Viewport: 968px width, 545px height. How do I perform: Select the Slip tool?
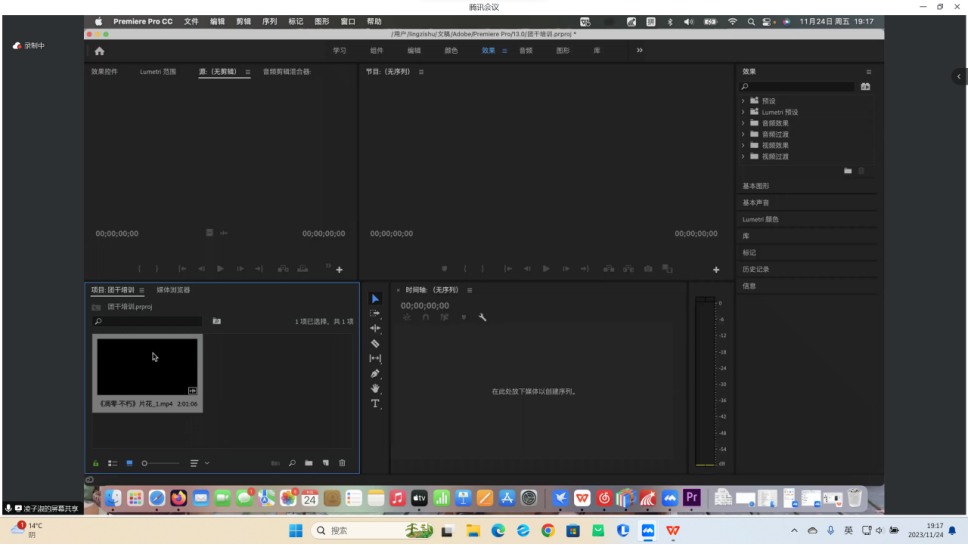(375, 359)
